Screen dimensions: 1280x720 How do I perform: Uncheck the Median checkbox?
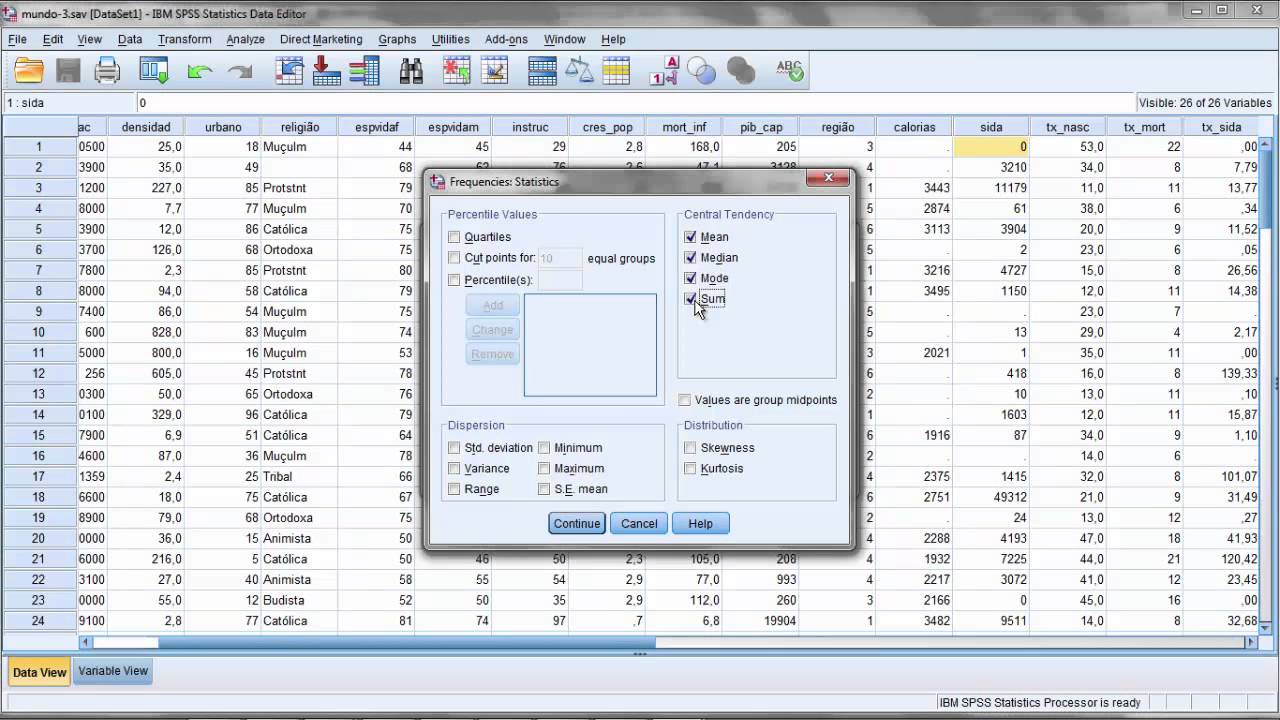tap(690, 257)
